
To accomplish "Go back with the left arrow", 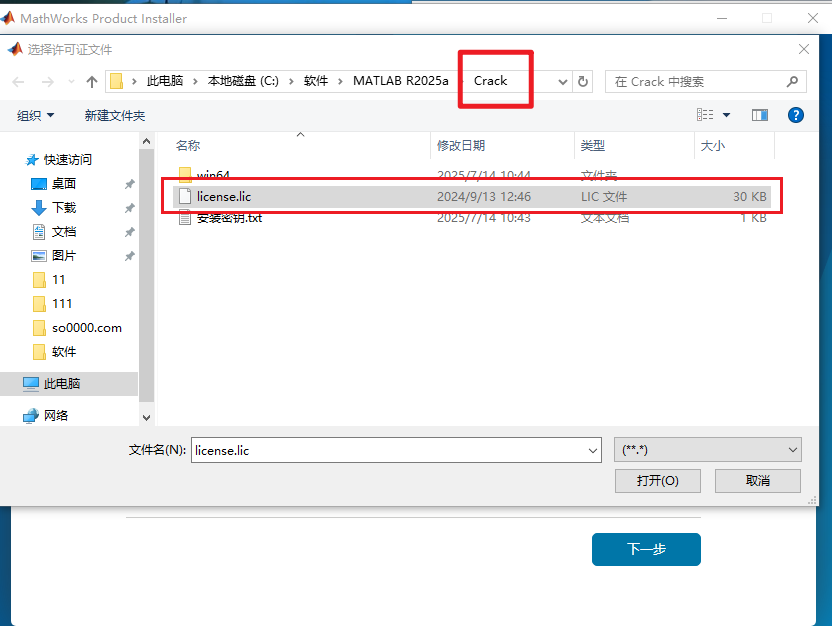I will tap(18, 82).
